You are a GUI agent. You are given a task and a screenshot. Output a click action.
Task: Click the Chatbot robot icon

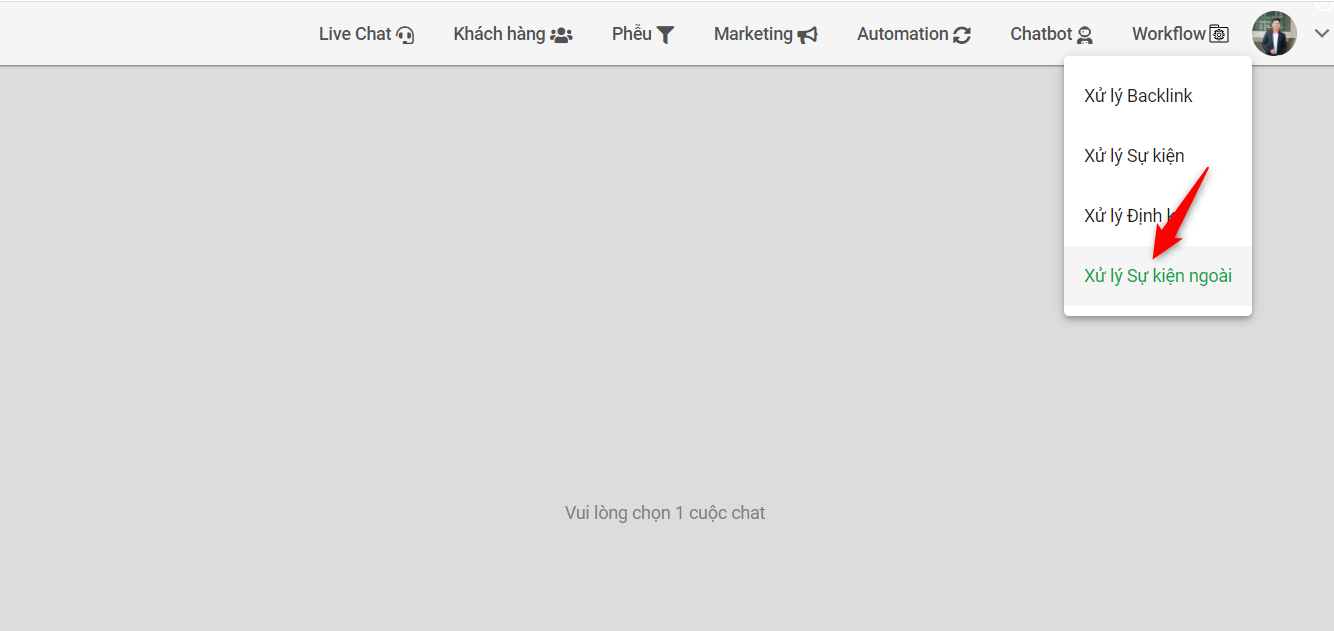click(x=1084, y=35)
